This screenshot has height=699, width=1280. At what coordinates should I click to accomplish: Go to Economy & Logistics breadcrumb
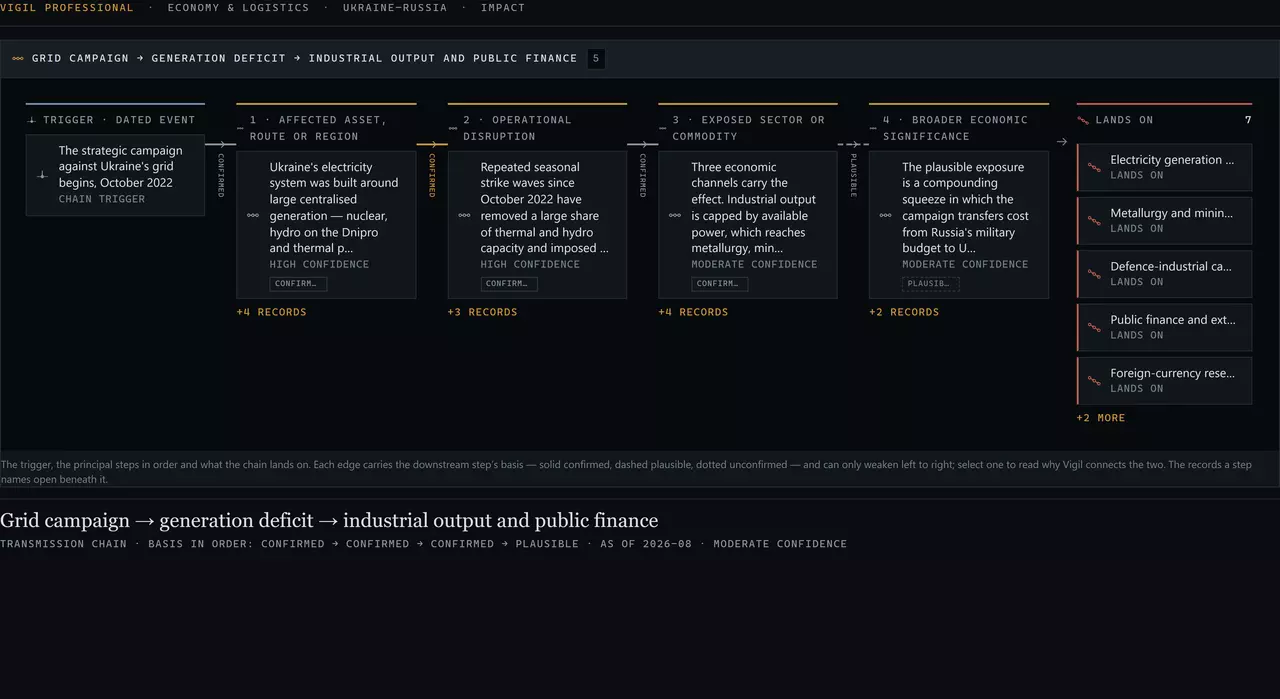coord(238,8)
